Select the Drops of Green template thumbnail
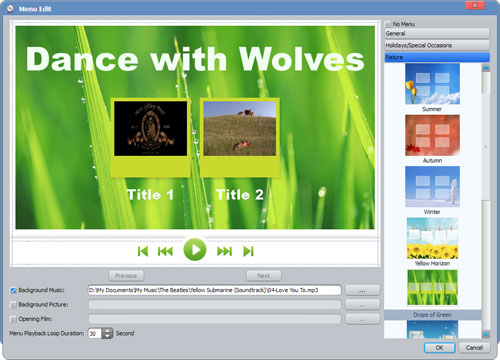Viewport: 500px width, 360px height. [x=432, y=288]
